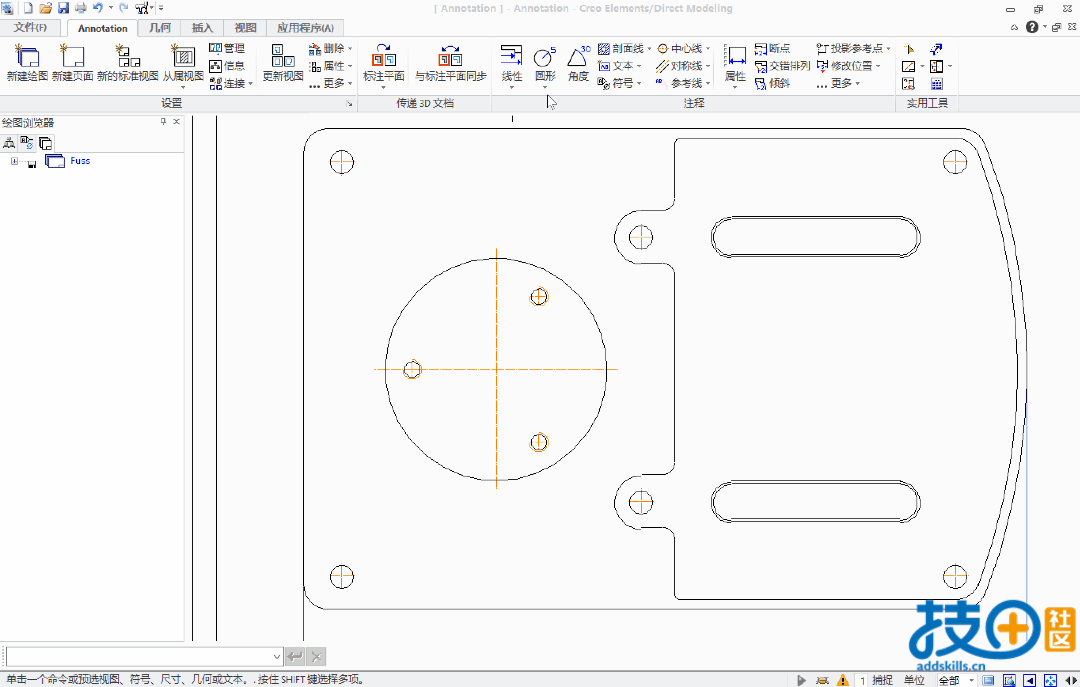
Task: Click the fit-all view icon in status bar
Action: pos(1050,680)
